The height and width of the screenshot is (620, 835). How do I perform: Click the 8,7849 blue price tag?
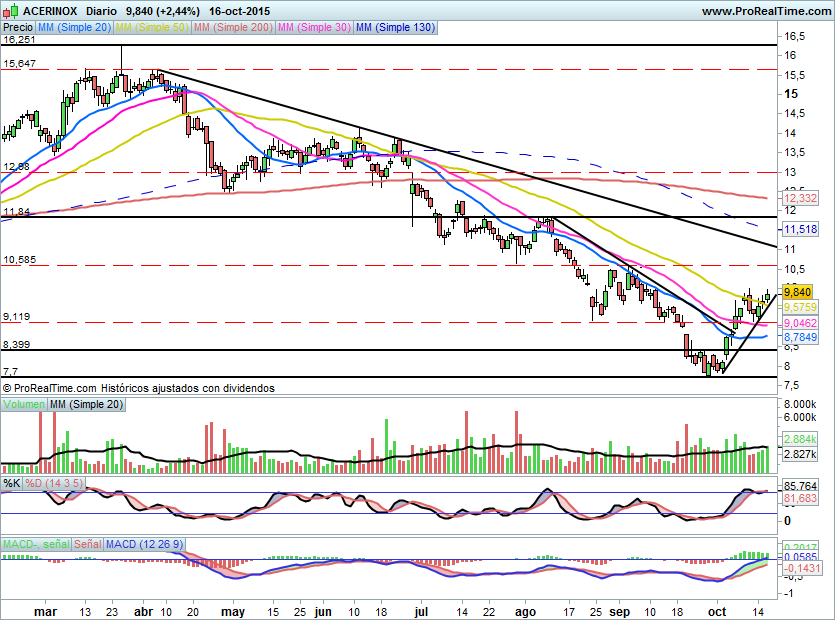click(800, 339)
